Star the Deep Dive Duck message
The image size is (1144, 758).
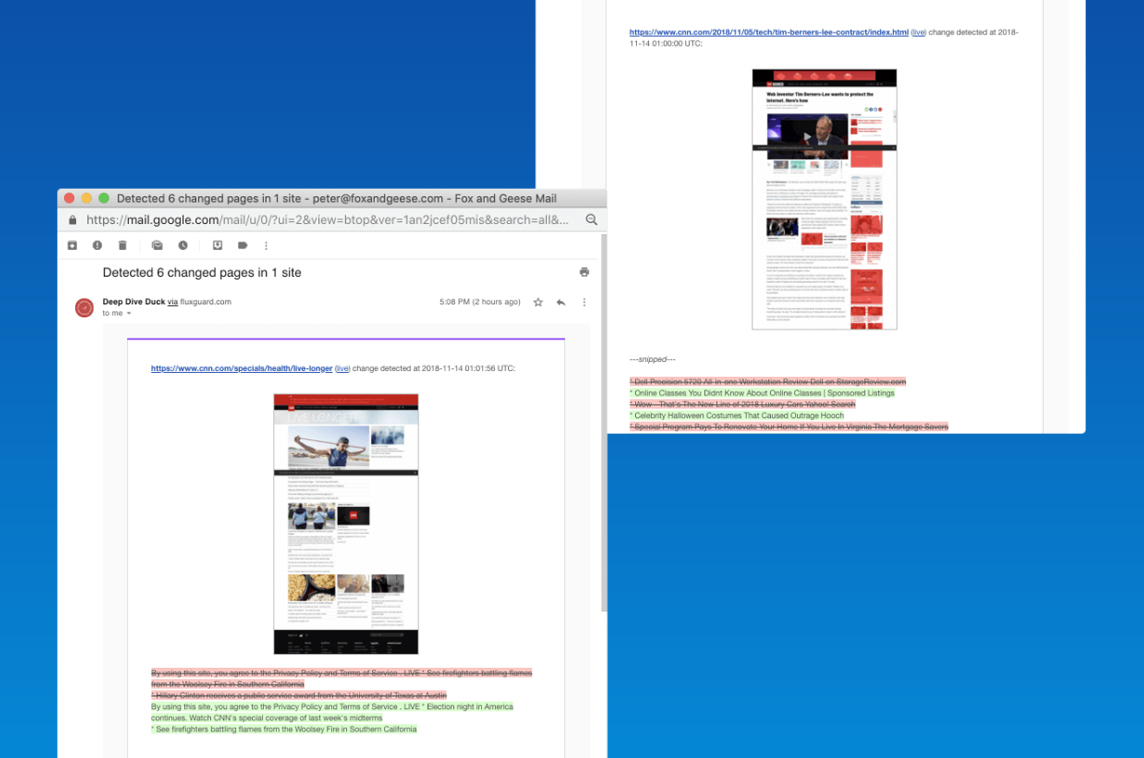tap(538, 302)
